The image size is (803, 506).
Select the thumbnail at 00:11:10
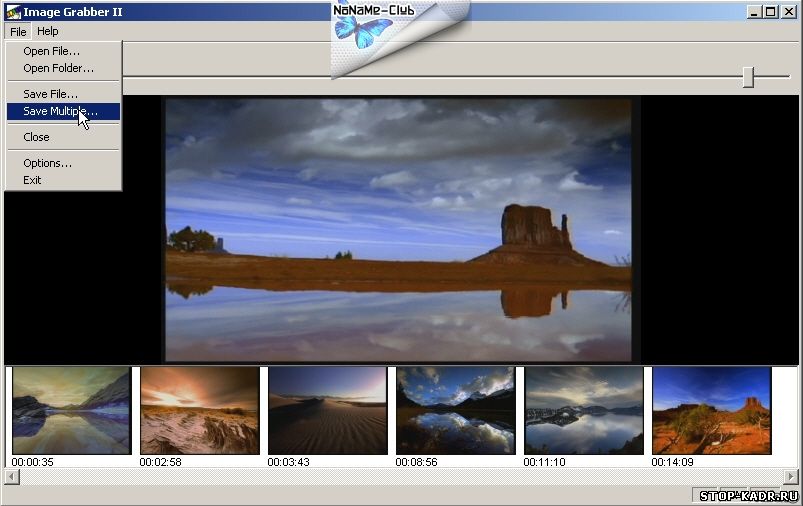[x=584, y=410]
